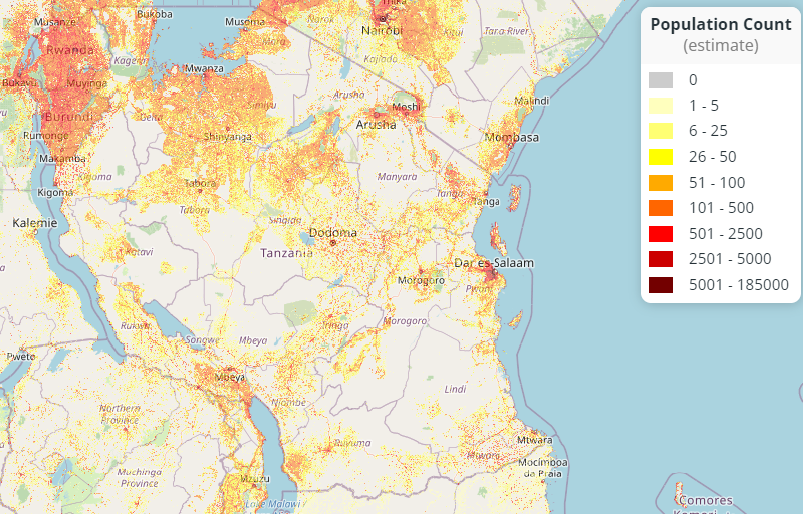Click the light yellow swatch for 6 - 25
The image size is (803, 514).
(661, 131)
